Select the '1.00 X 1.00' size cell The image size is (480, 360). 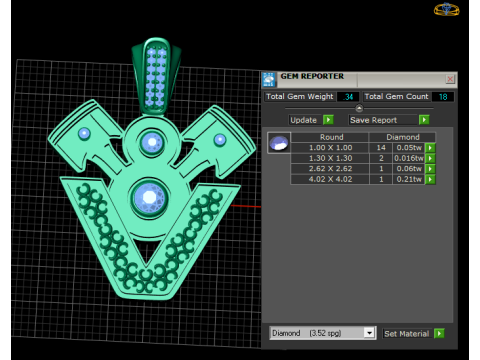330,148
